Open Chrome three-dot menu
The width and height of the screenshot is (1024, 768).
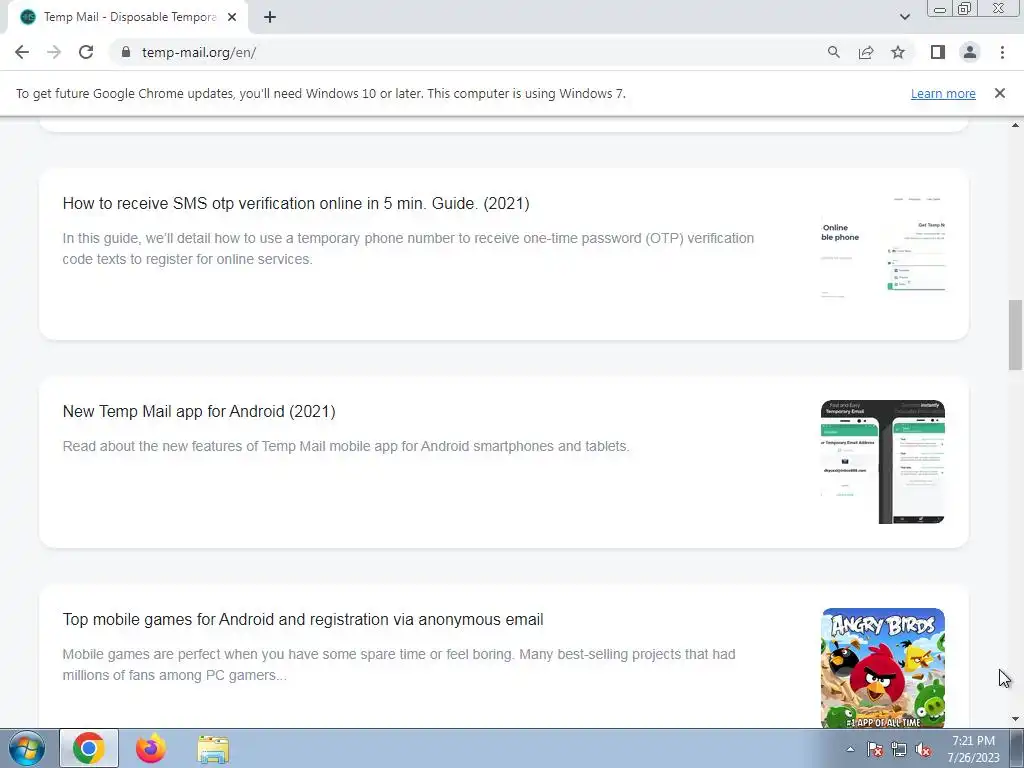coord(1002,52)
